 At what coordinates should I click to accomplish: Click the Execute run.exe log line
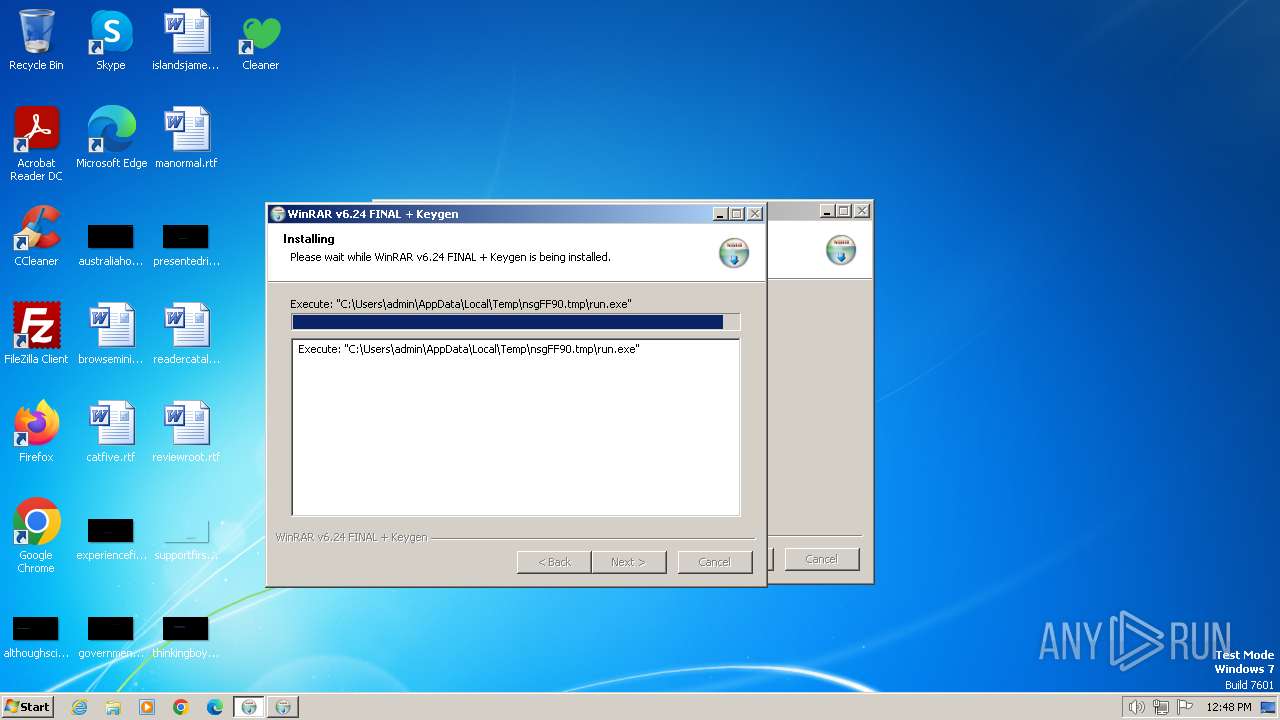click(x=468, y=349)
